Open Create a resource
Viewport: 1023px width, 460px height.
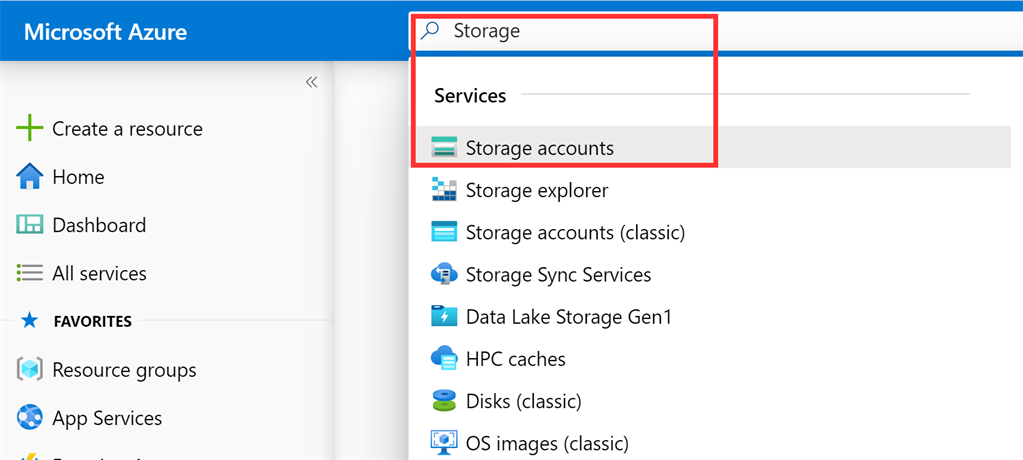(127, 129)
